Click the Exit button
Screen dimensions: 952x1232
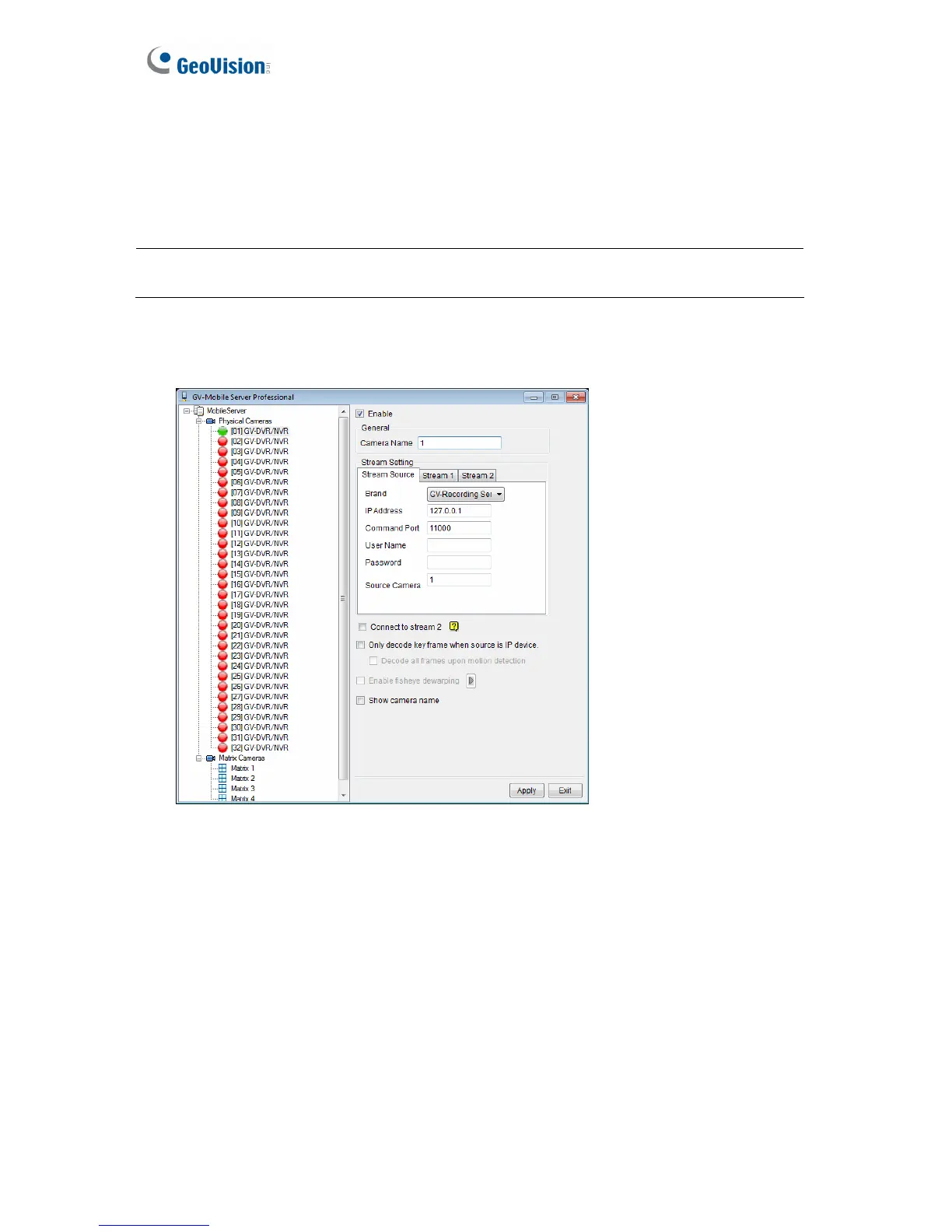[x=565, y=790]
